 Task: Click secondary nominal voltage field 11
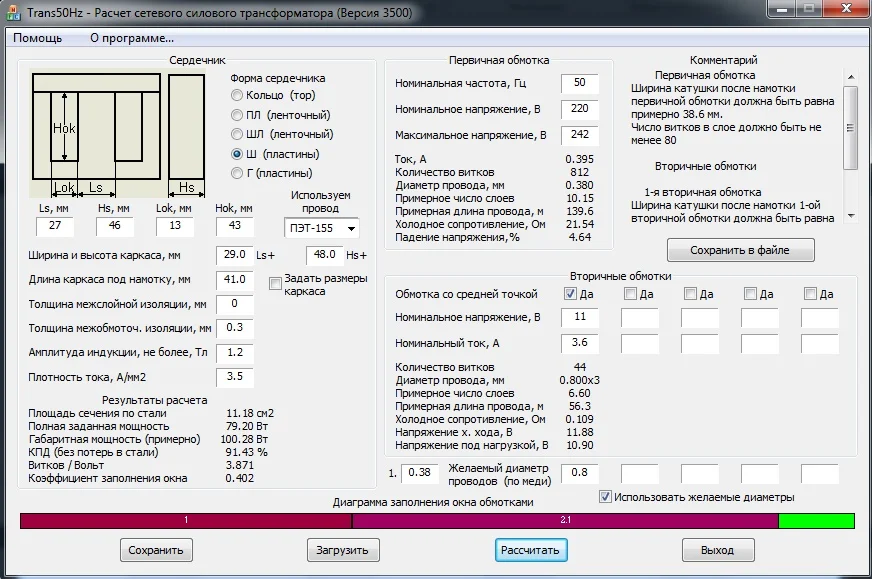[579, 317]
